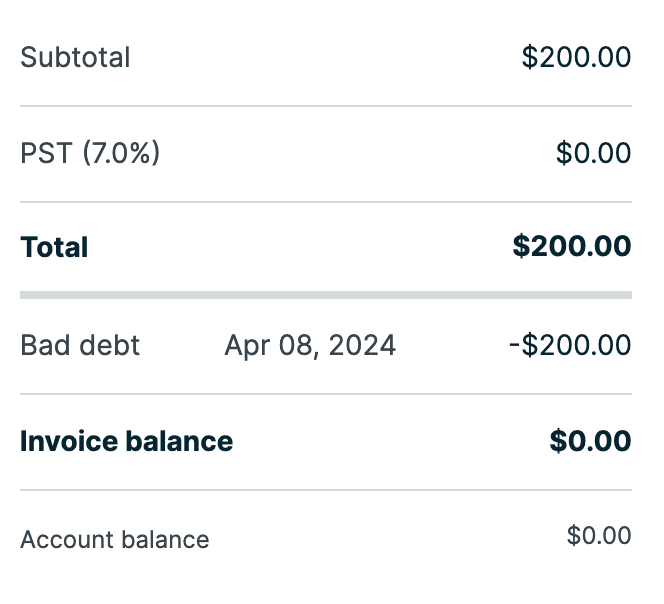The image size is (664, 604).
Task: Click empty space between Bad debt and date
Action: pos(182,346)
